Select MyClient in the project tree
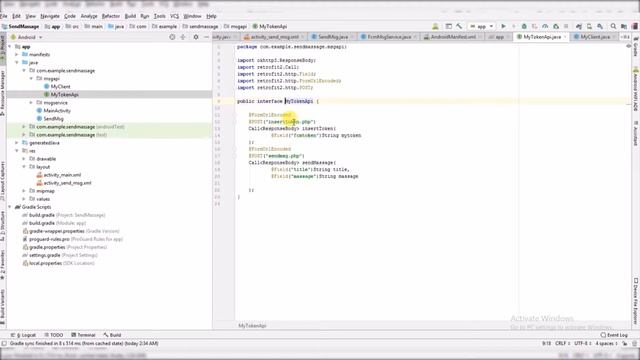The width and height of the screenshot is (640, 360). 60,87
